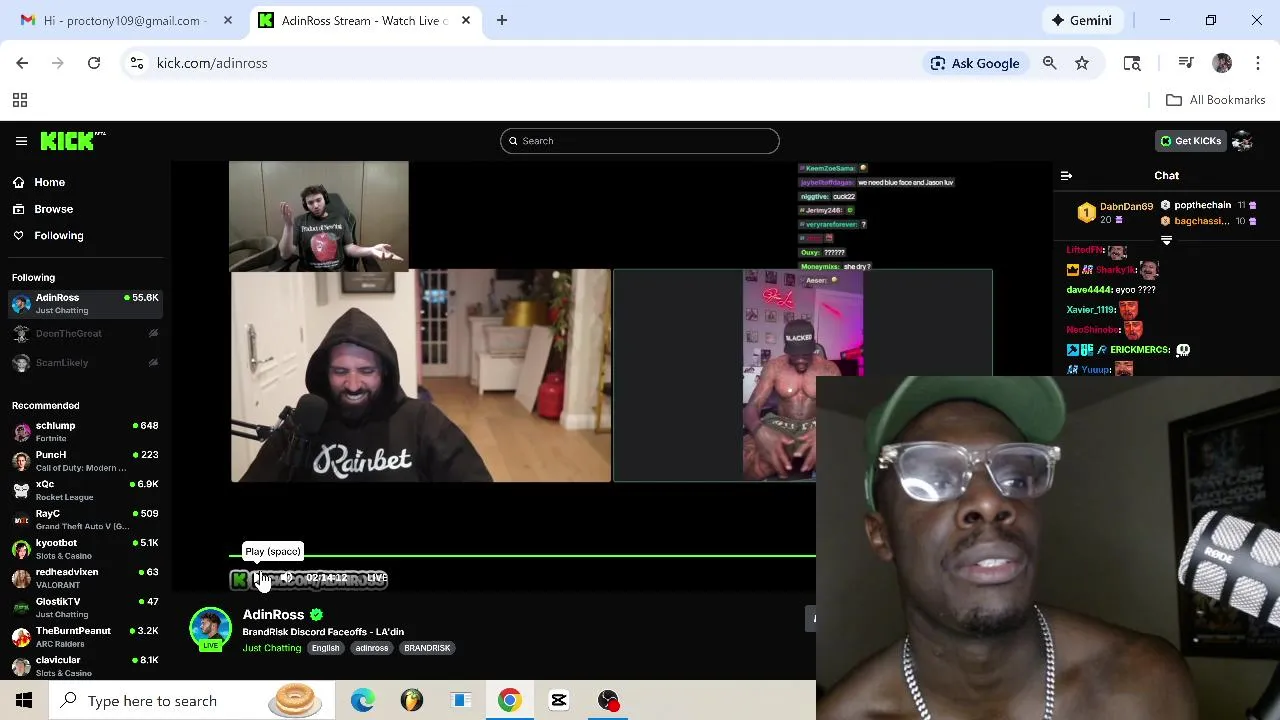Switch to the Gmail tab
The image size is (1280, 720).
[125, 20]
